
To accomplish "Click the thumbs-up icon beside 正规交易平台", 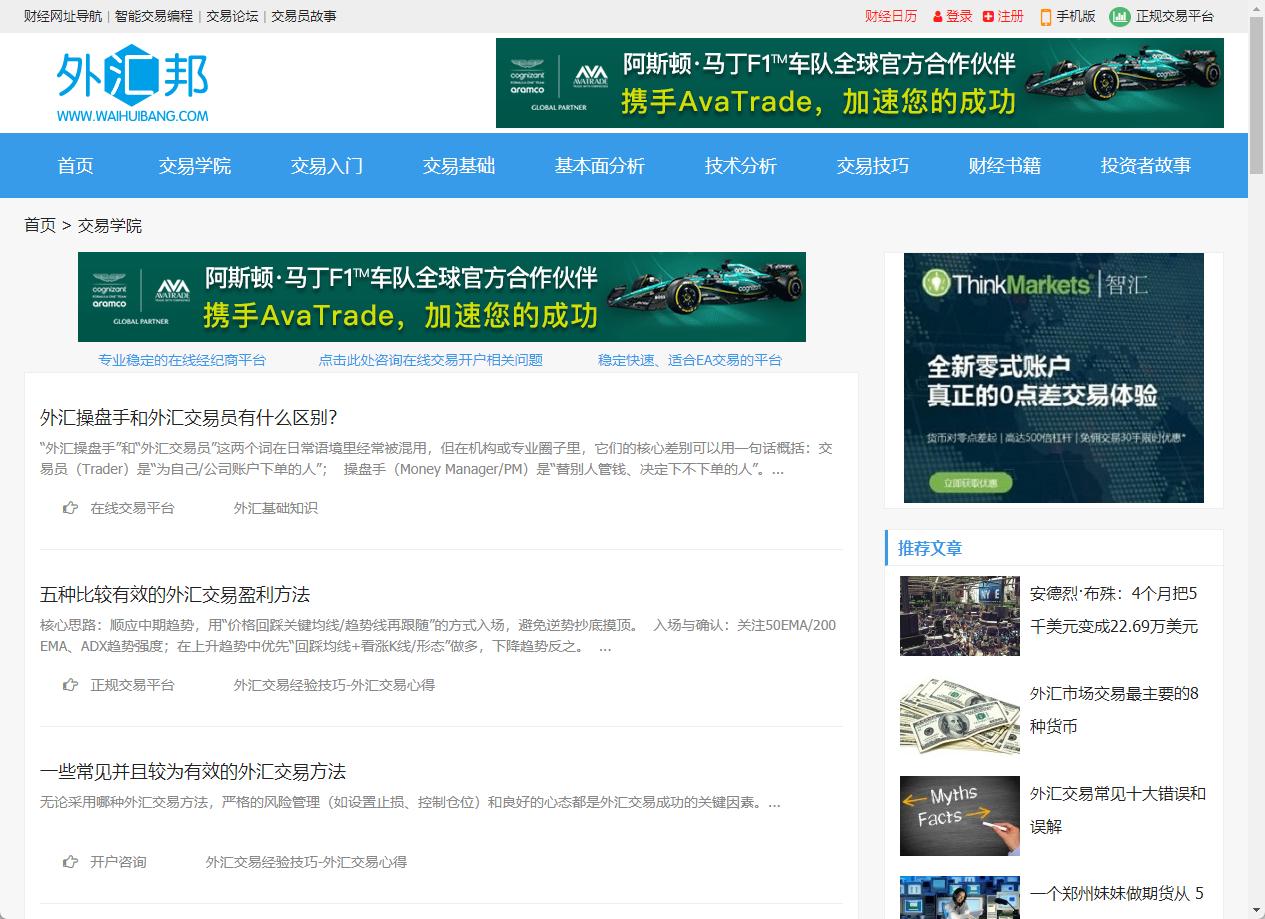I will pyautogui.click(x=70, y=684).
